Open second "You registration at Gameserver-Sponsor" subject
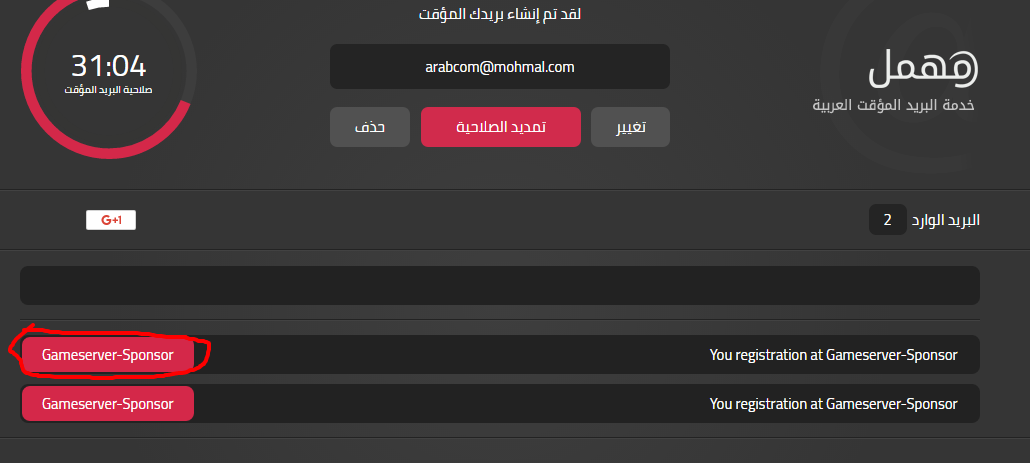This screenshot has height=463, width=1030. tap(833, 404)
